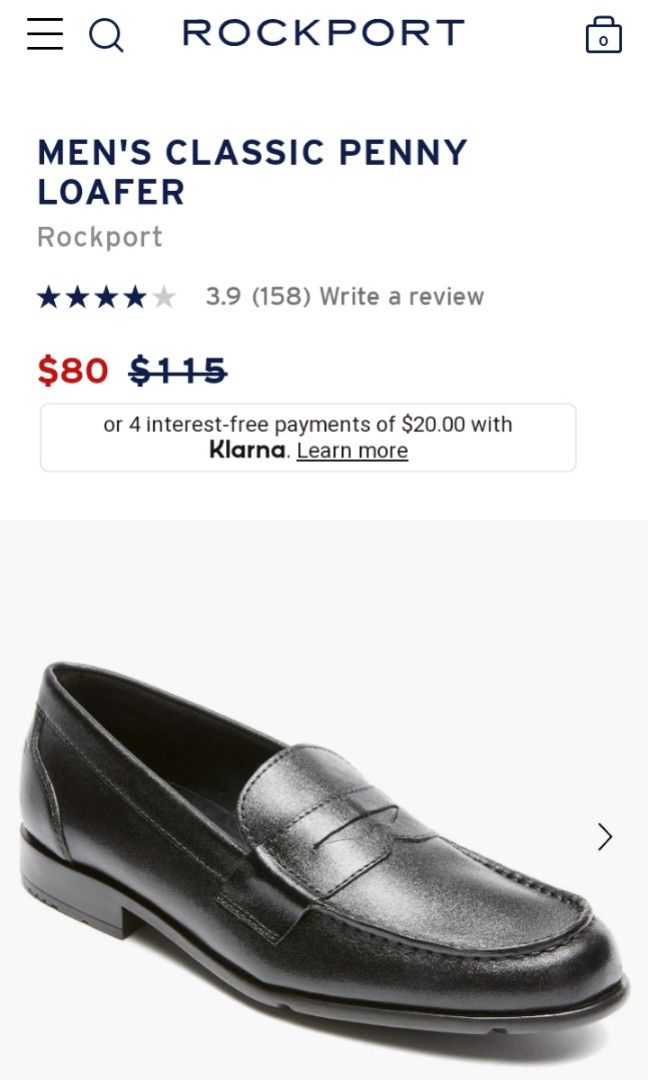Viewport: 648px width, 1080px height.
Task: Click the search magnifier icon
Action: tap(106, 36)
